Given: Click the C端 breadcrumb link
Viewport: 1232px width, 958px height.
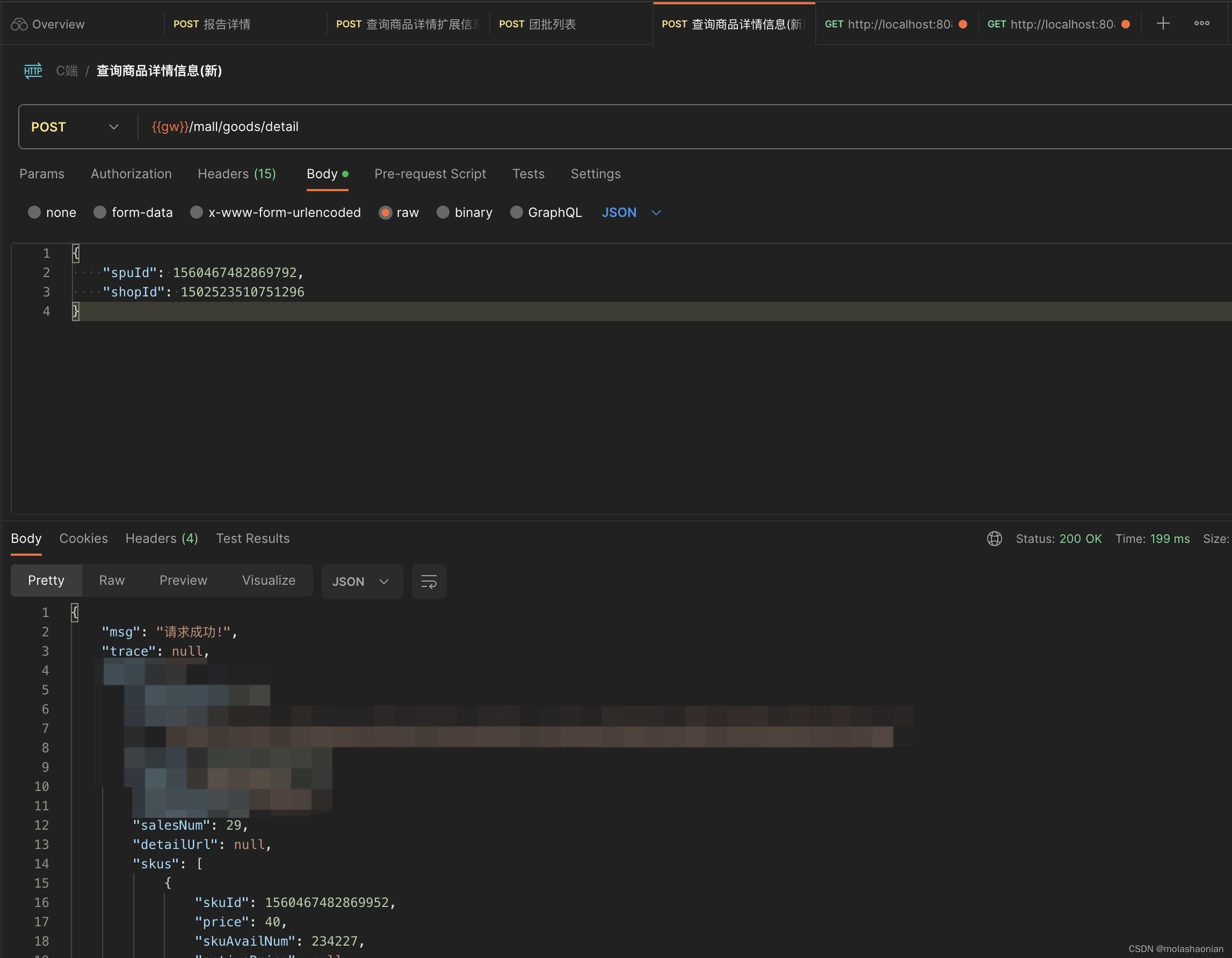Looking at the screenshot, I should tap(67, 70).
